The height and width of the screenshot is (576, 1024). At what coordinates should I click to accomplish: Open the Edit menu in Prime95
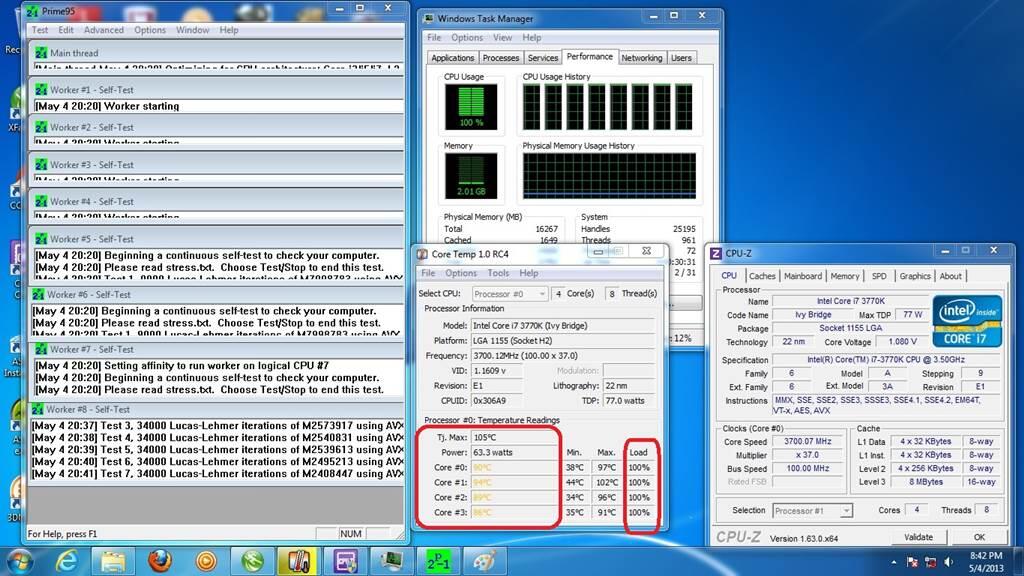[66, 30]
